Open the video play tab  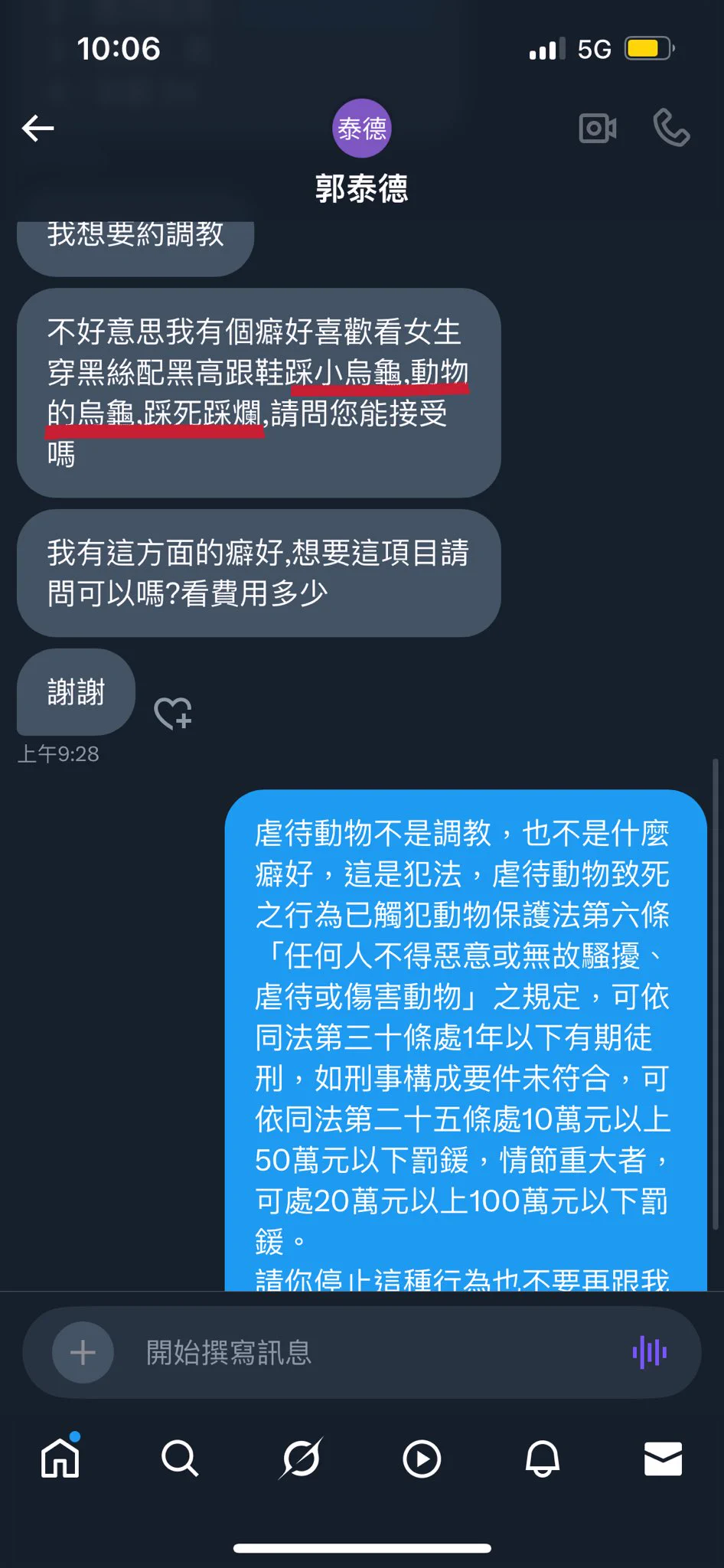[x=422, y=1459]
